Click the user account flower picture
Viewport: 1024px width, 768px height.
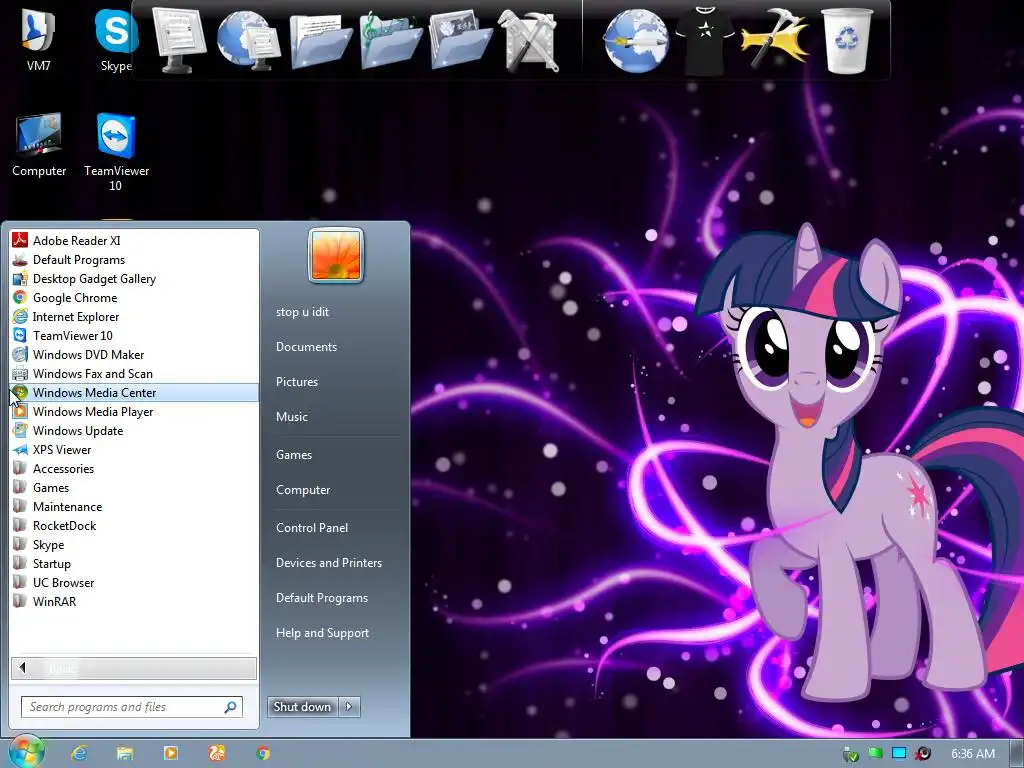(336, 255)
